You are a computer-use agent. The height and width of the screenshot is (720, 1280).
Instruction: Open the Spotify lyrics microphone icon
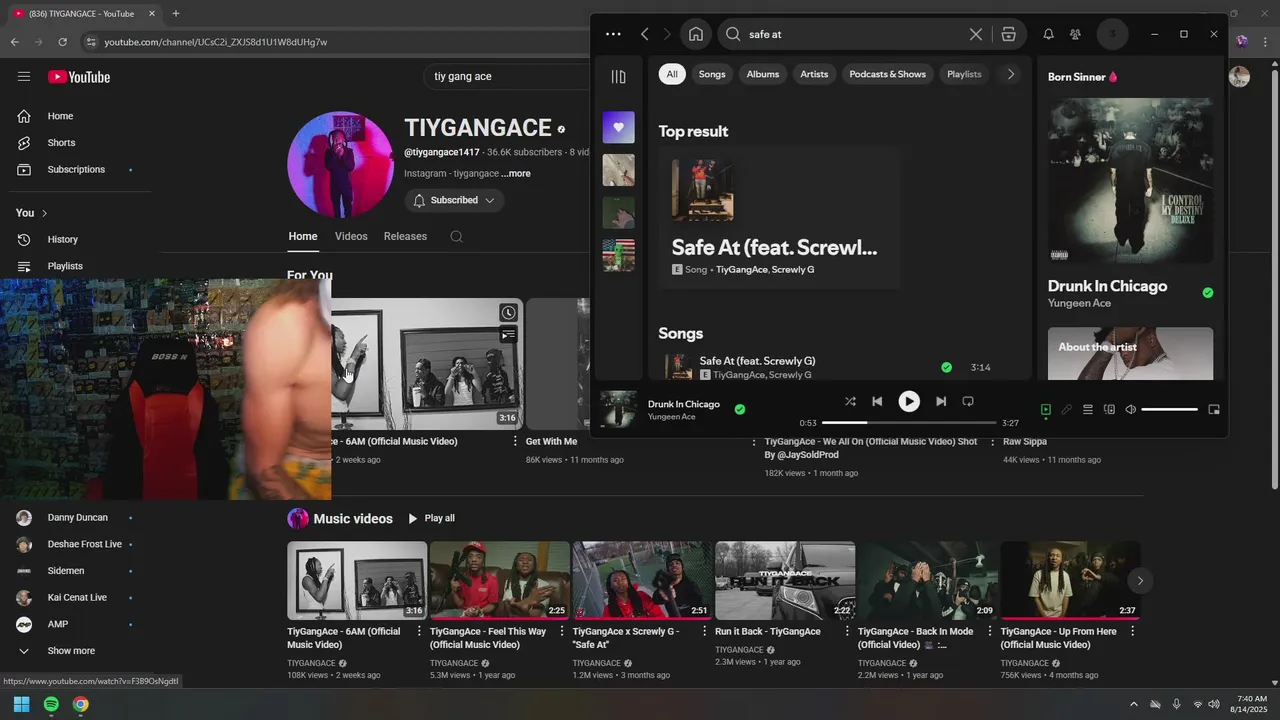pos(1067,409)
